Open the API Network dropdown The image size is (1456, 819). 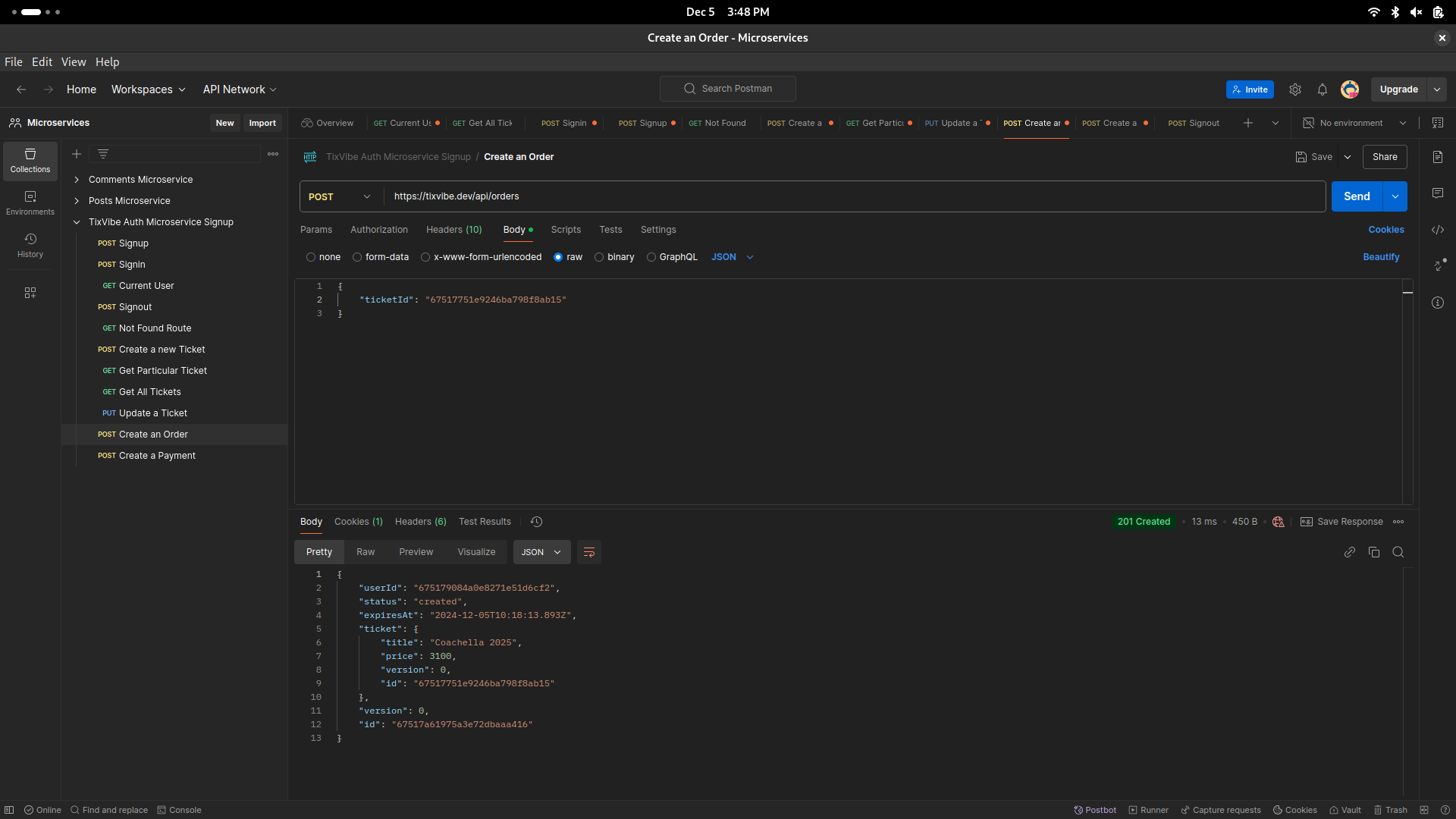tap(240, 89)
